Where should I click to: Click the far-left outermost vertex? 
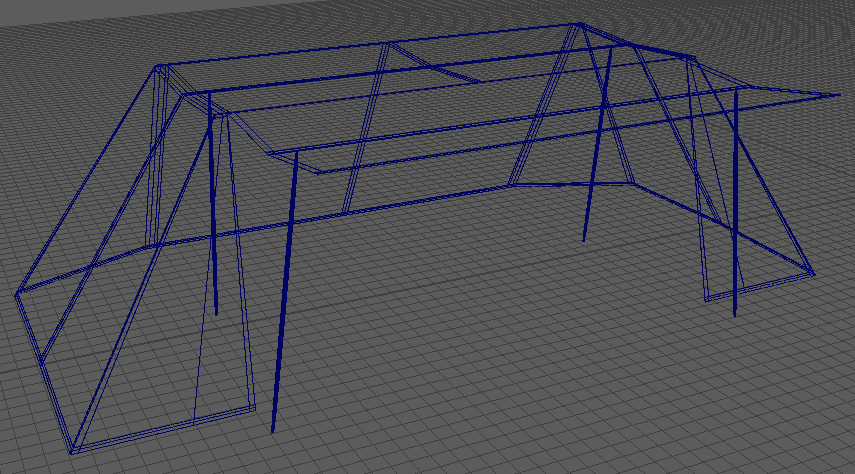click(x=16, y=294)
